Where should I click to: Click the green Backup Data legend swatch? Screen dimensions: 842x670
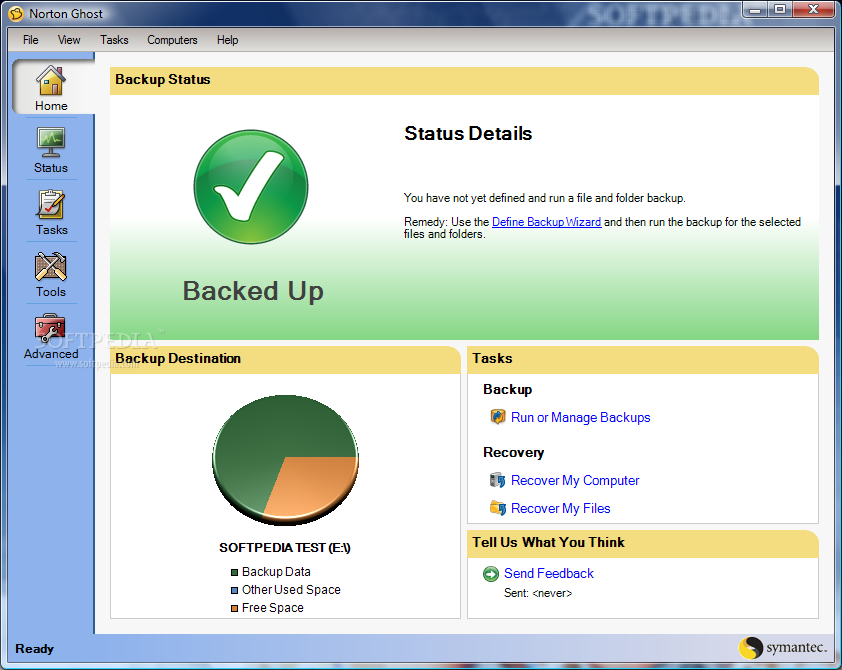pos(234,572)
